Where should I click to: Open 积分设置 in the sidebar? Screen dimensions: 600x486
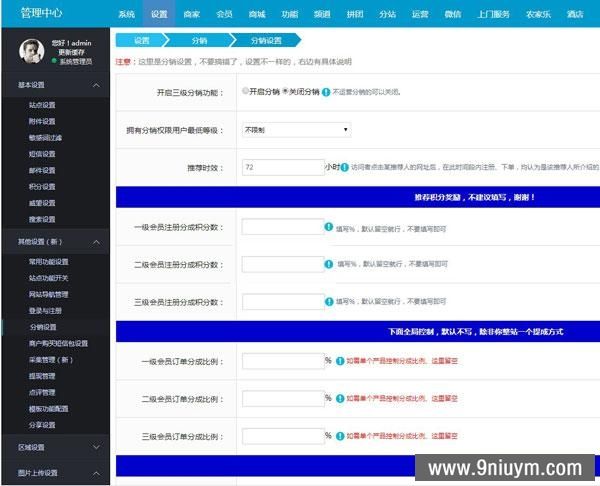42,187
